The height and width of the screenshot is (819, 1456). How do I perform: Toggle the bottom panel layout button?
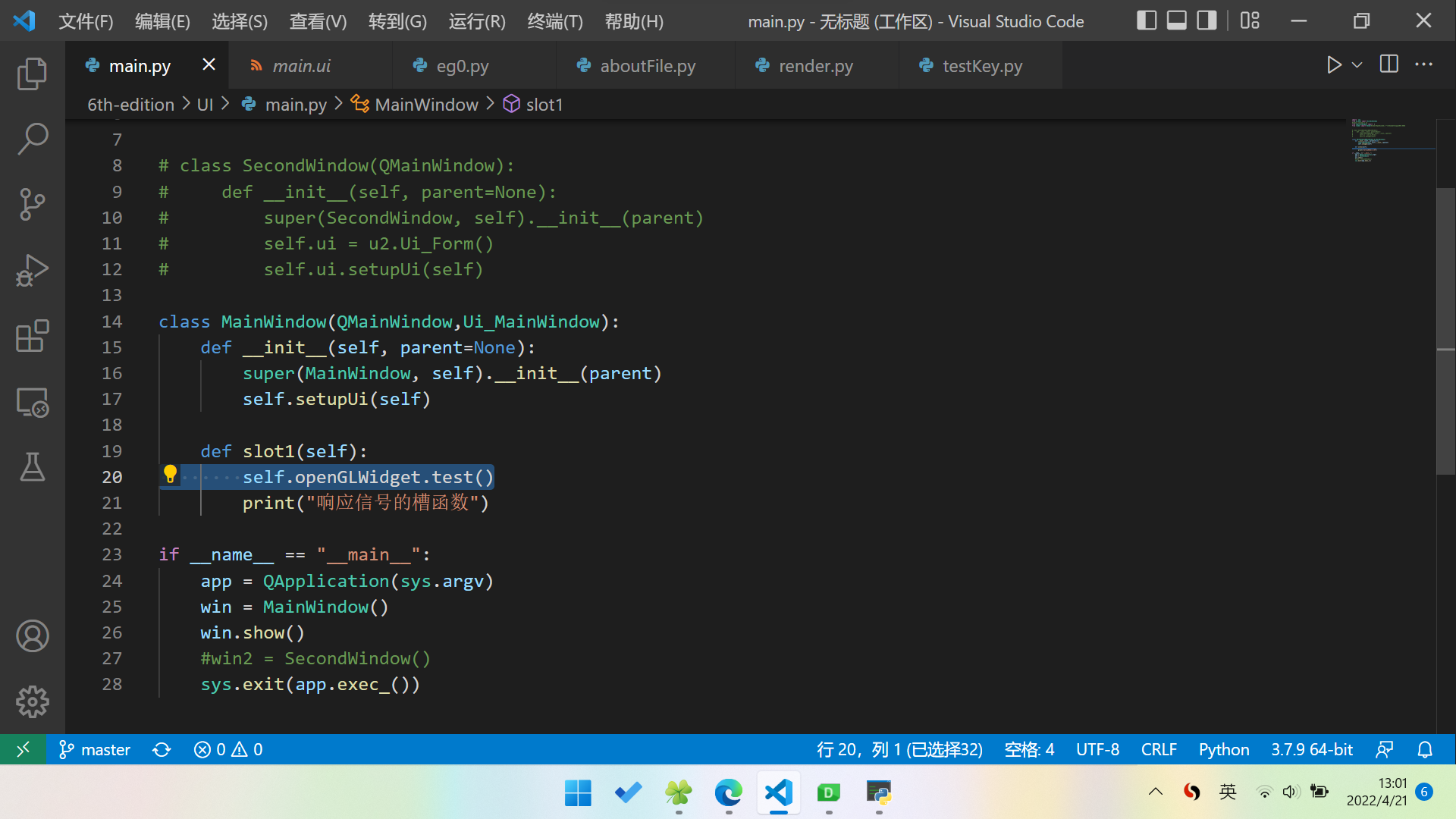pos(1176,20)
